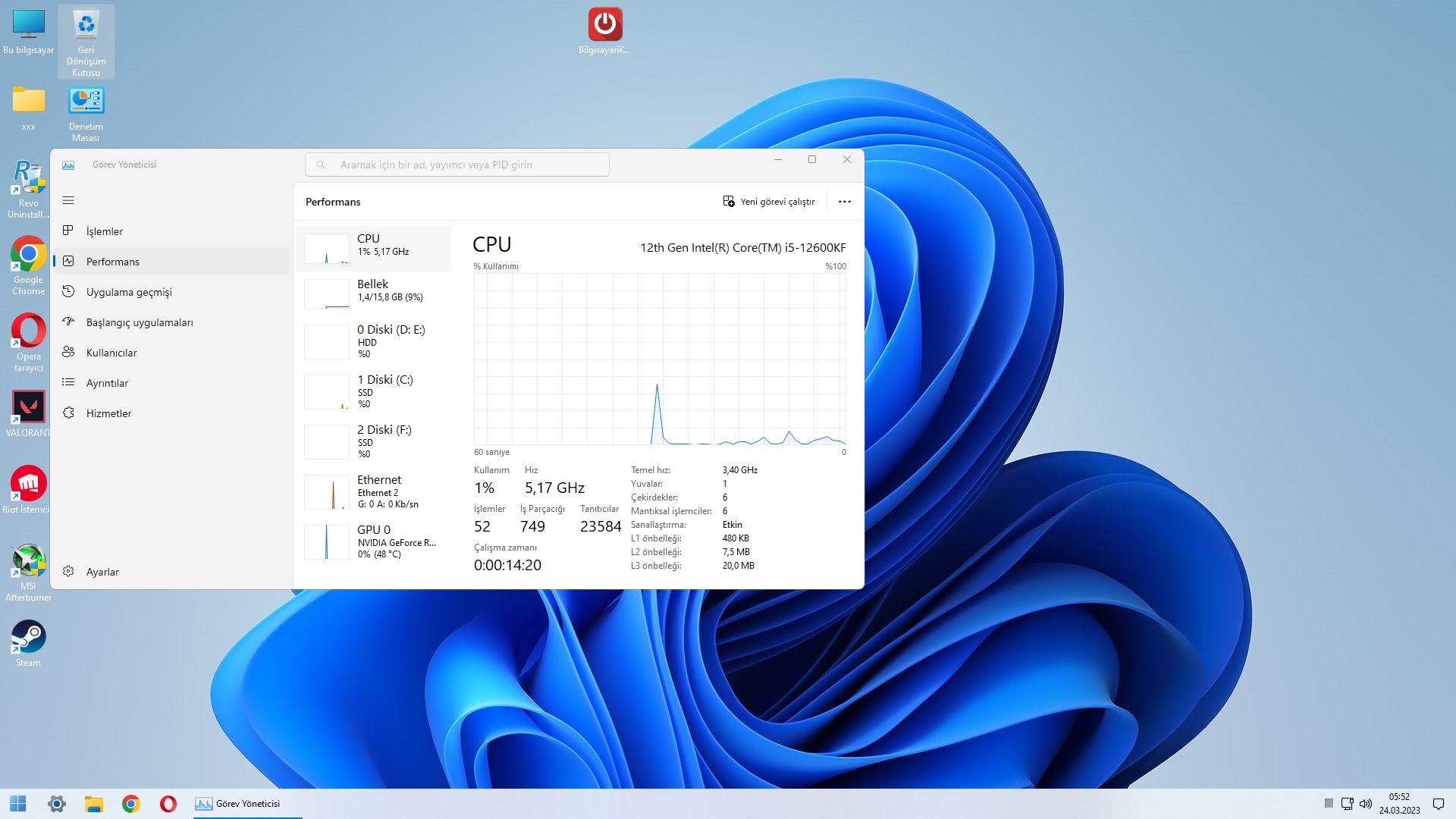
Task: Open Opera from the taskbar
Action: pos(168,804)
